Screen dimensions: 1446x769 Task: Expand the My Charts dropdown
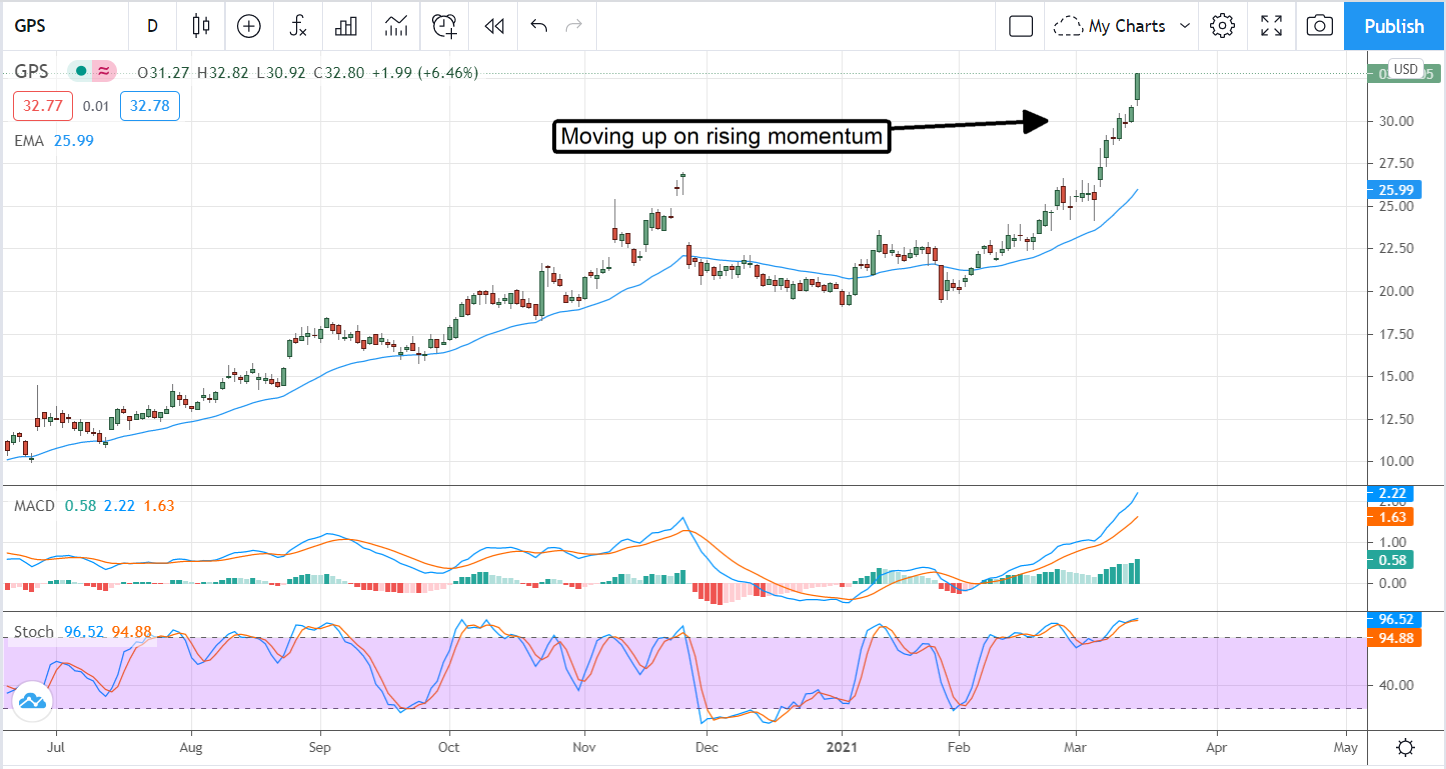point(1125,26)
